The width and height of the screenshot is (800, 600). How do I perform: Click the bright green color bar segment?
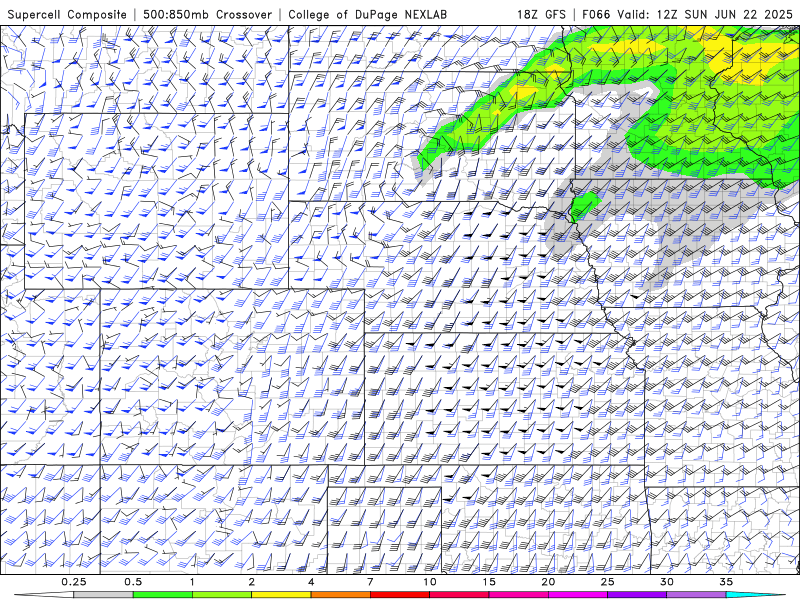[x=163, y=595]
